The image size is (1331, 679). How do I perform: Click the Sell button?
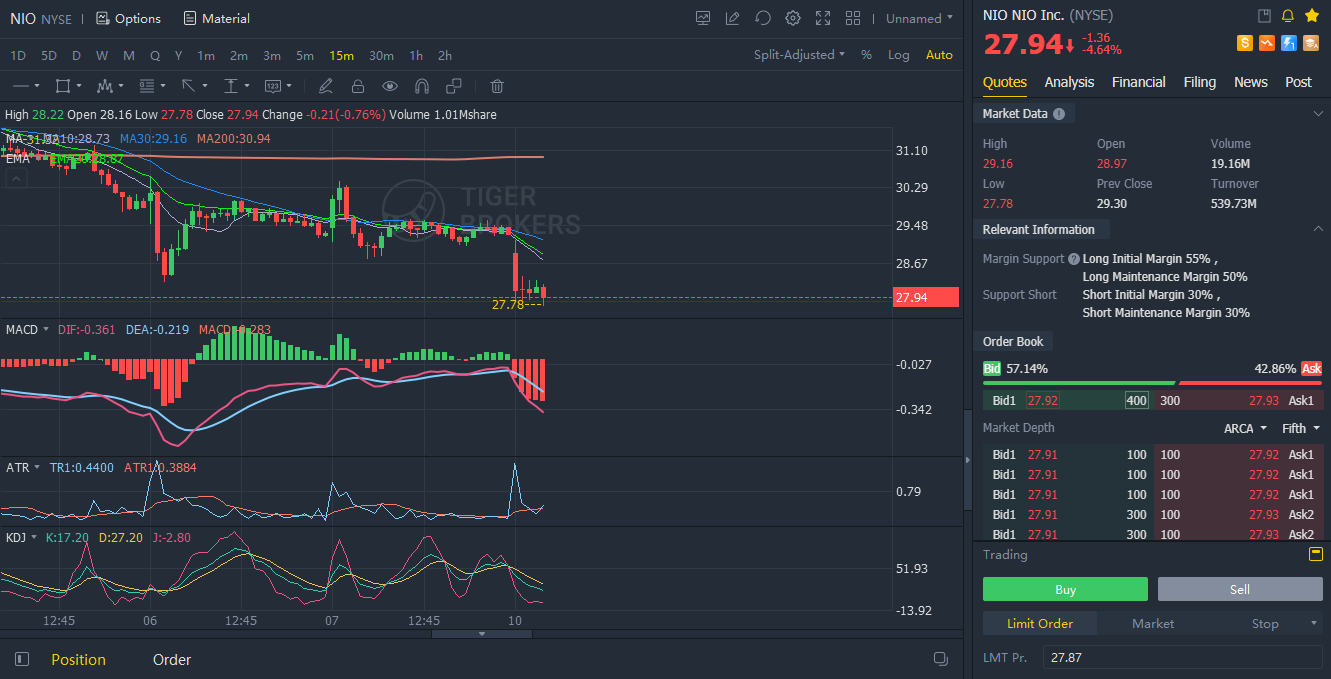pos(1240,589)
